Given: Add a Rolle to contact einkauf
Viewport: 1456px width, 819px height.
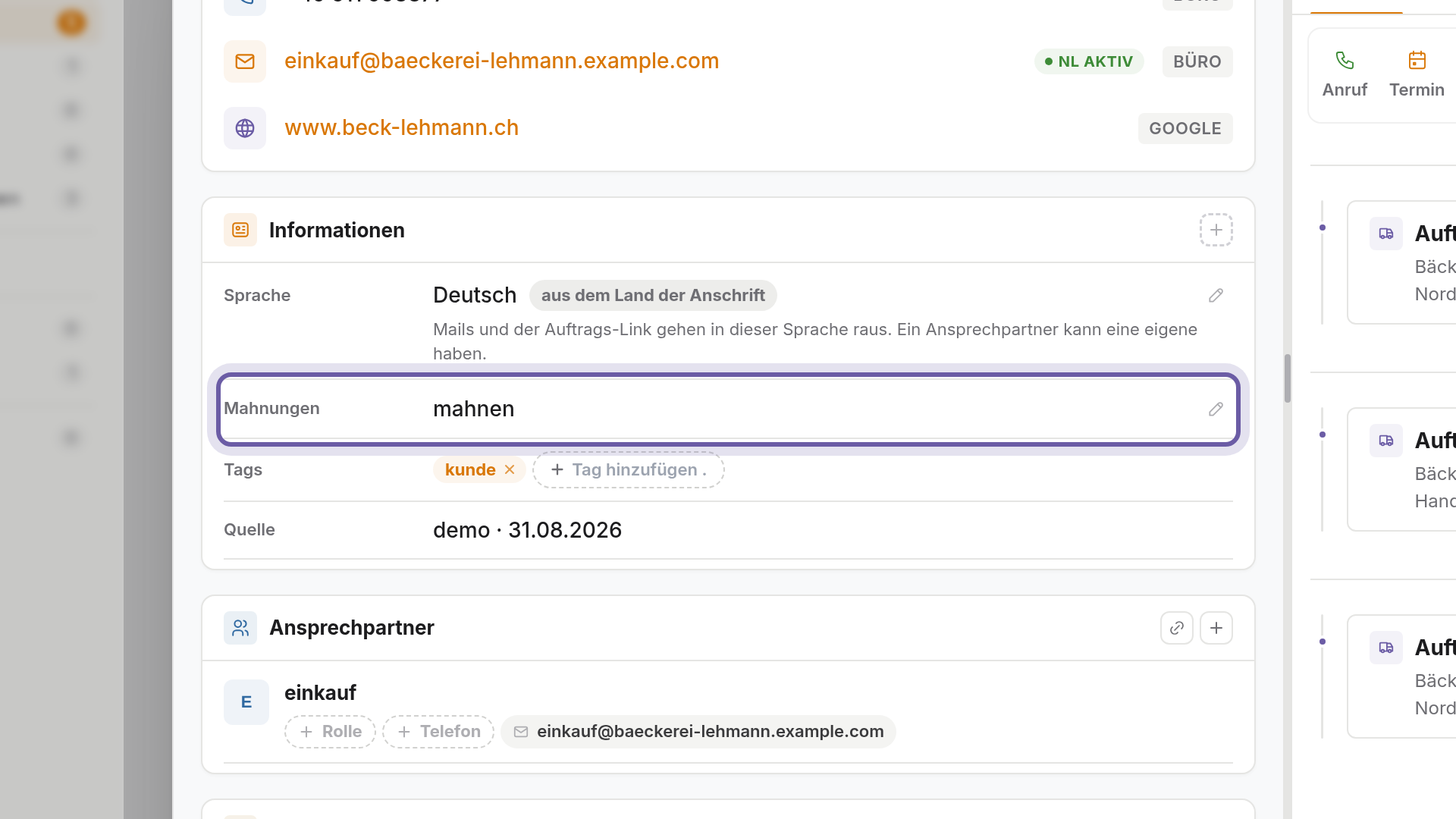Looking at the screenshot, I should coord(330,732).
